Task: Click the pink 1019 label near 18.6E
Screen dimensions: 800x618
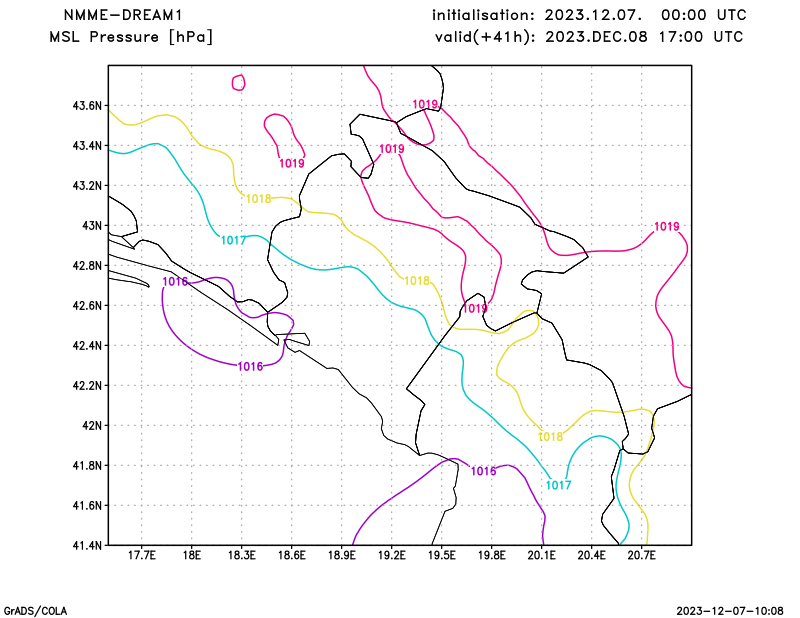Action: coord(292,163)
